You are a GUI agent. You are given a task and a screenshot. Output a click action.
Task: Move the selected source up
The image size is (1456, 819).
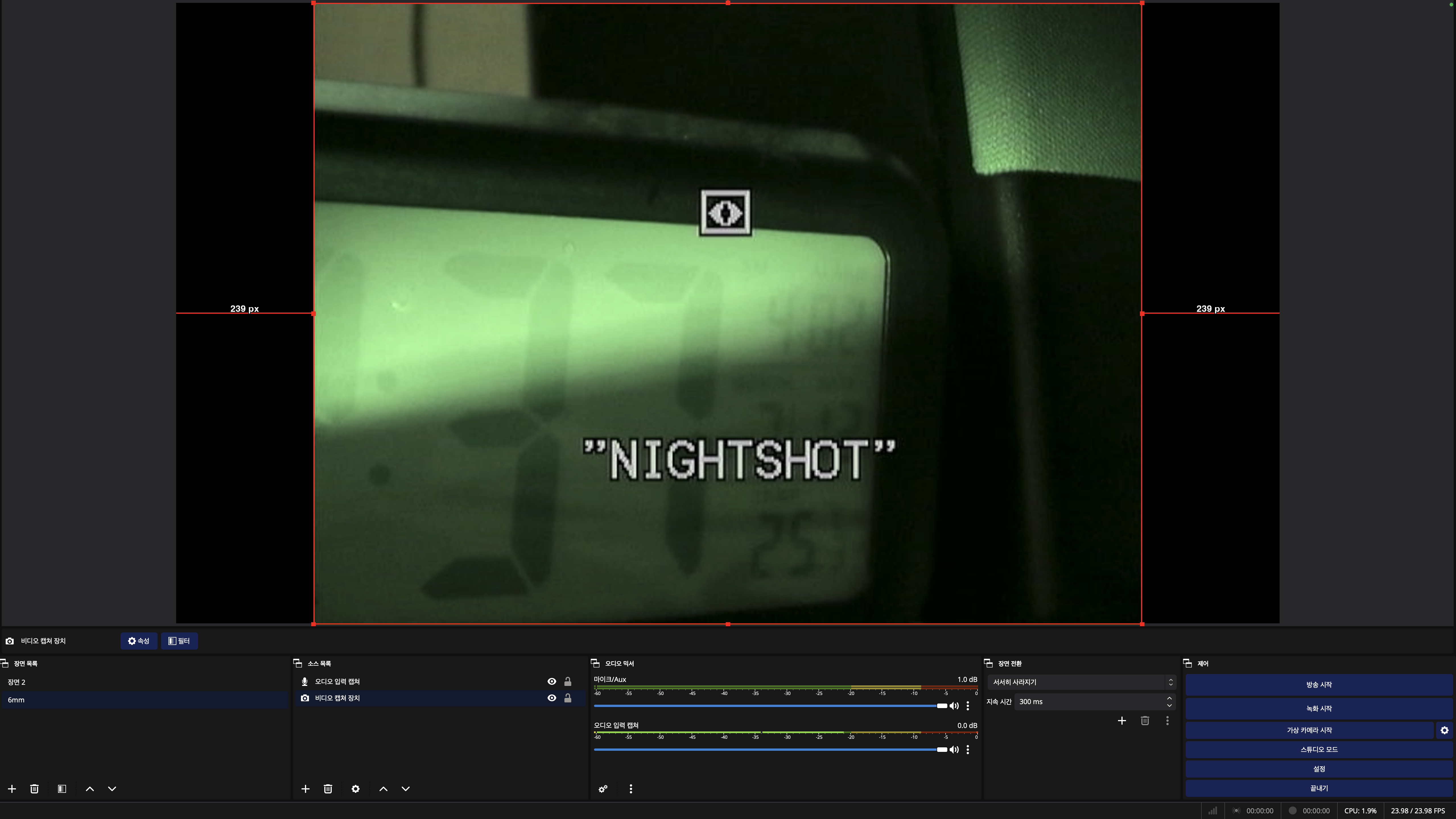coord(383,789)
